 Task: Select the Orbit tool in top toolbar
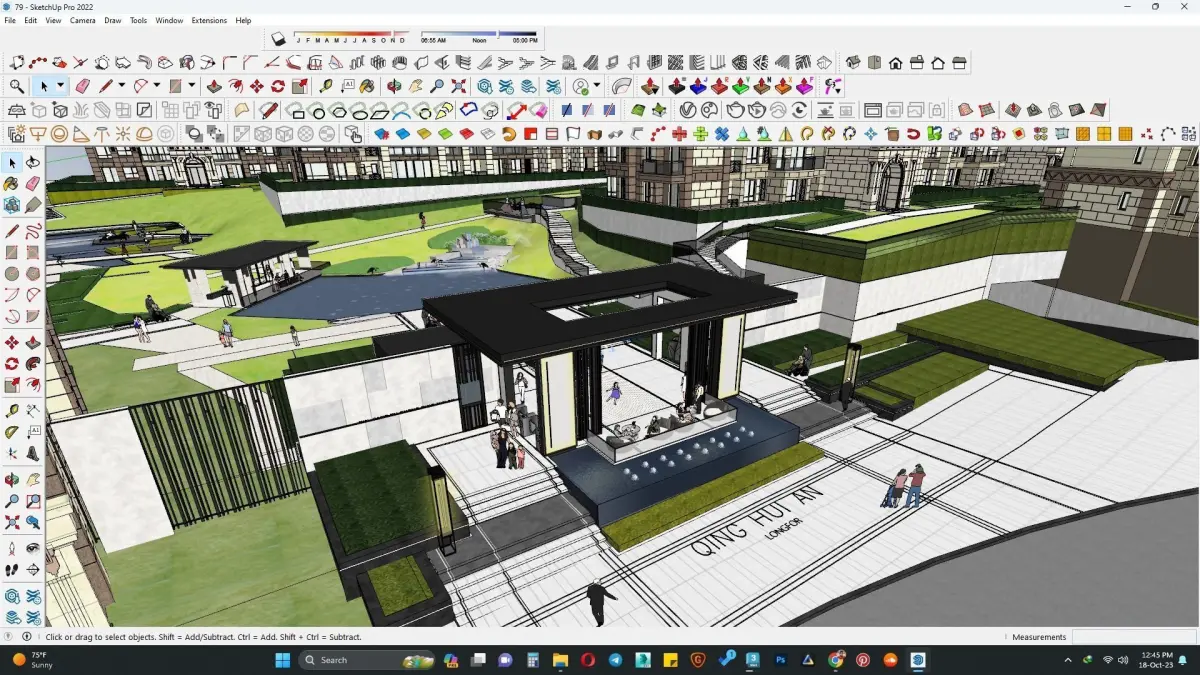[394, 87]
